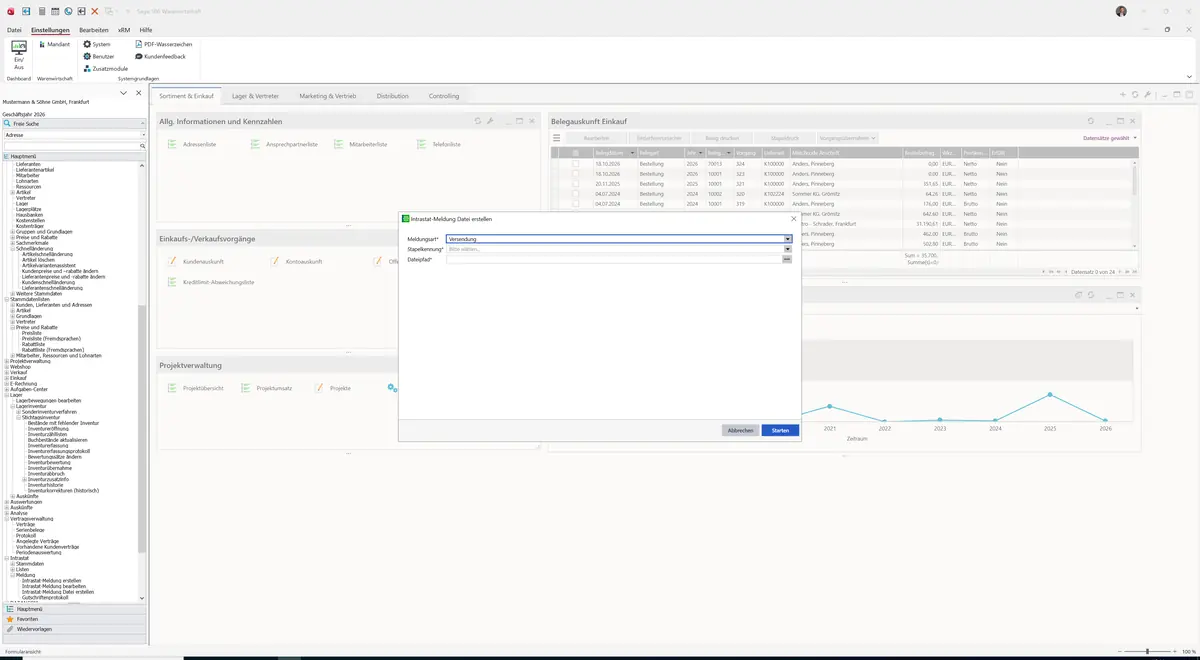Expand the Weitere Stammdaten tree node

pyautogui.click(x=13, y=293)
